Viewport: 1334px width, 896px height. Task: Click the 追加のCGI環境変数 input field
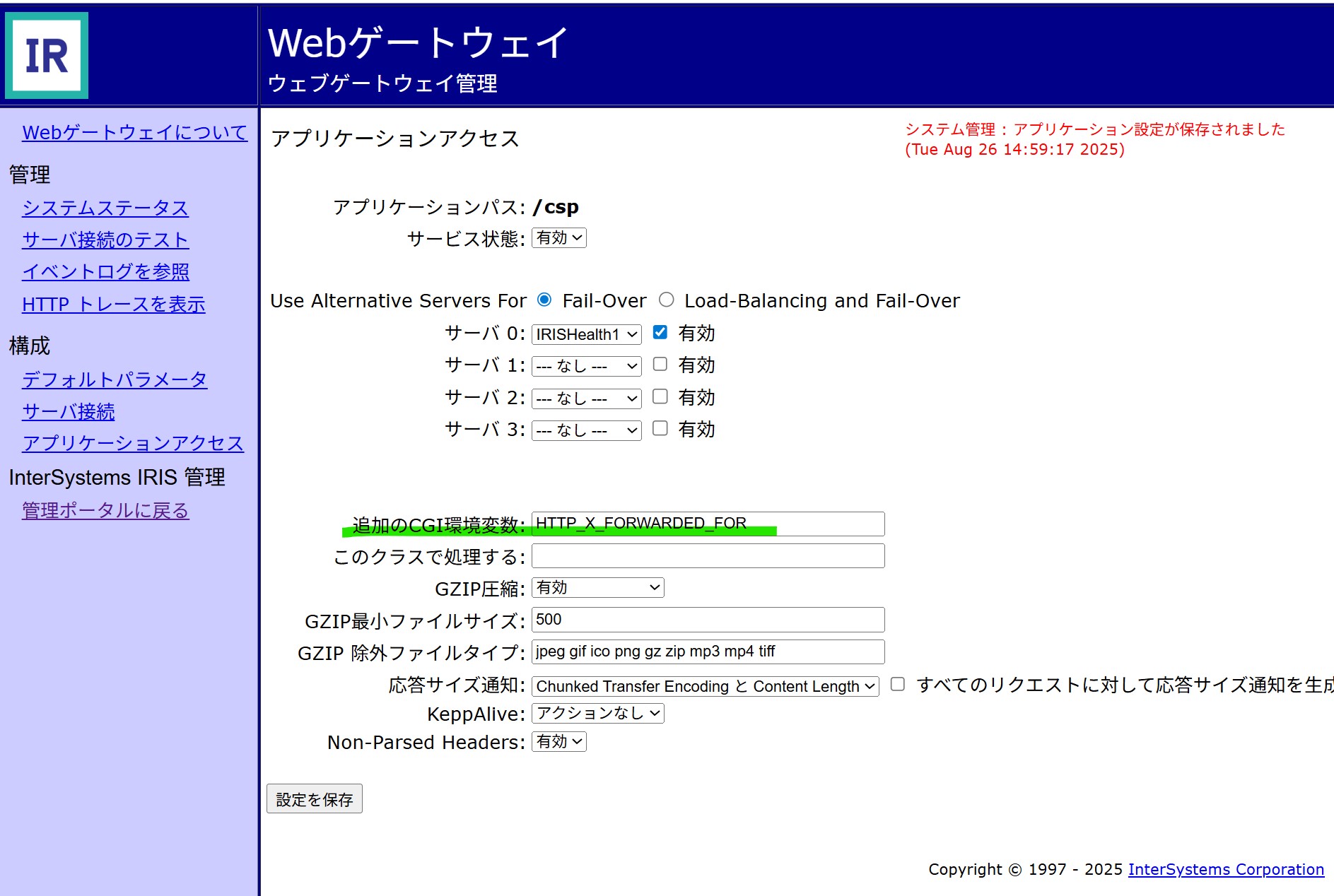tap(708, 524)
